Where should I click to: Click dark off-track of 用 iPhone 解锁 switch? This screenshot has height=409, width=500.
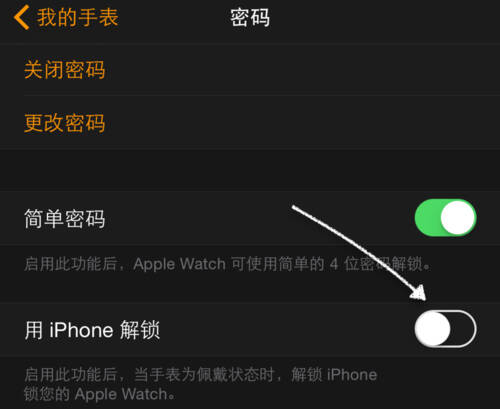pos(463,329)
